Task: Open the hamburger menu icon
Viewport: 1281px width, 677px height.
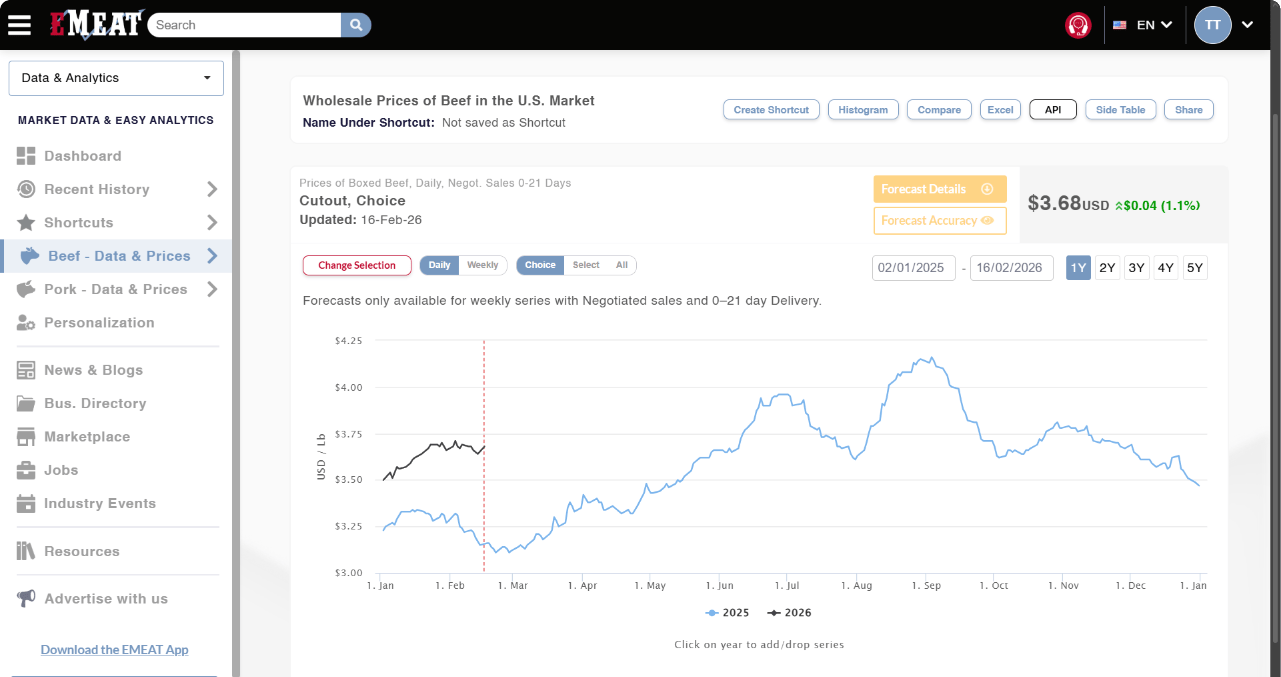Action: (19, 24)
